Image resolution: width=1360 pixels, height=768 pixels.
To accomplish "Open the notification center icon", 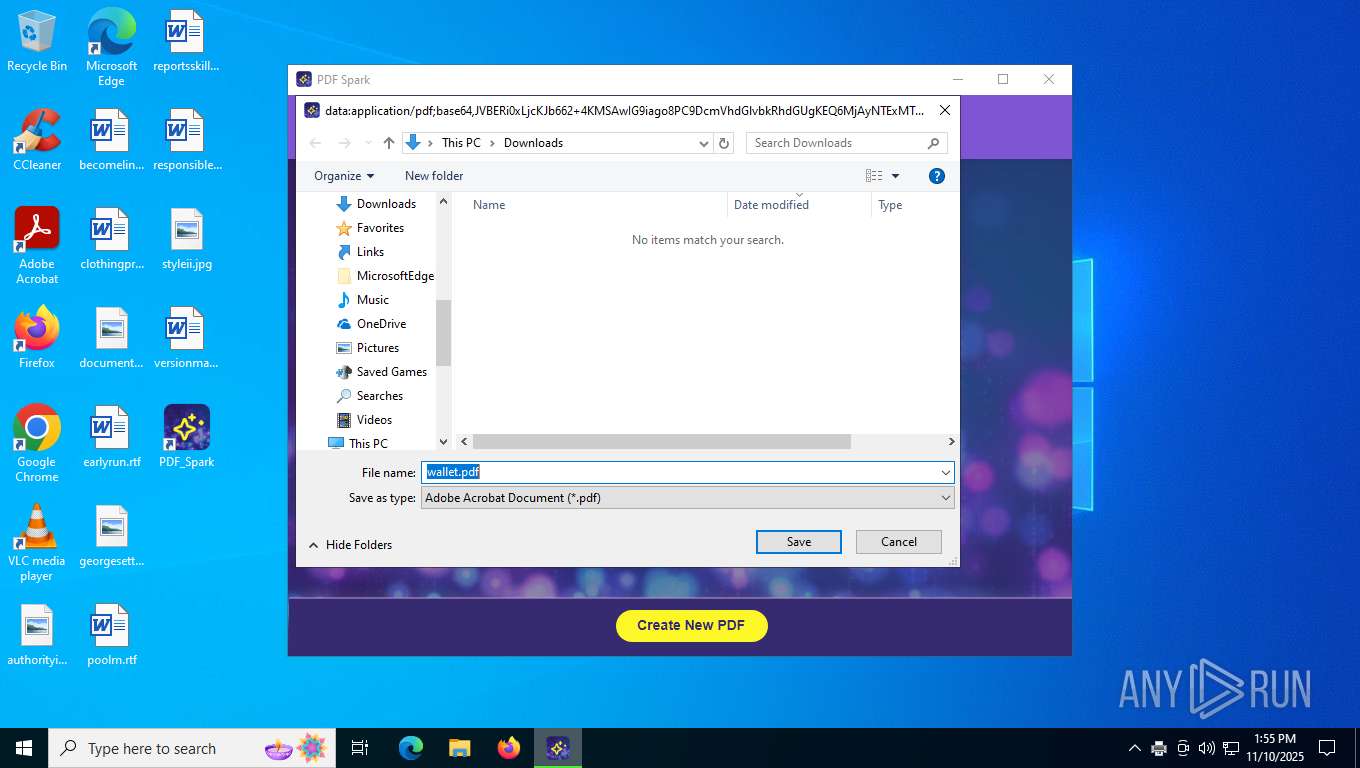I will [x=1327, y=748].
